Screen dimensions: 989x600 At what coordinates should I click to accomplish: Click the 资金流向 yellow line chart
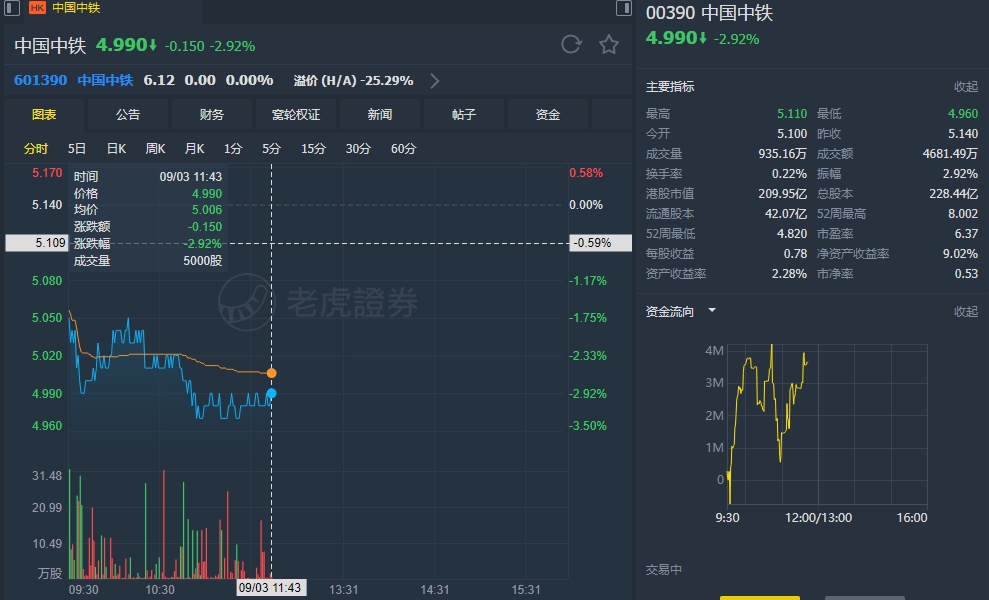coord(826,424)
